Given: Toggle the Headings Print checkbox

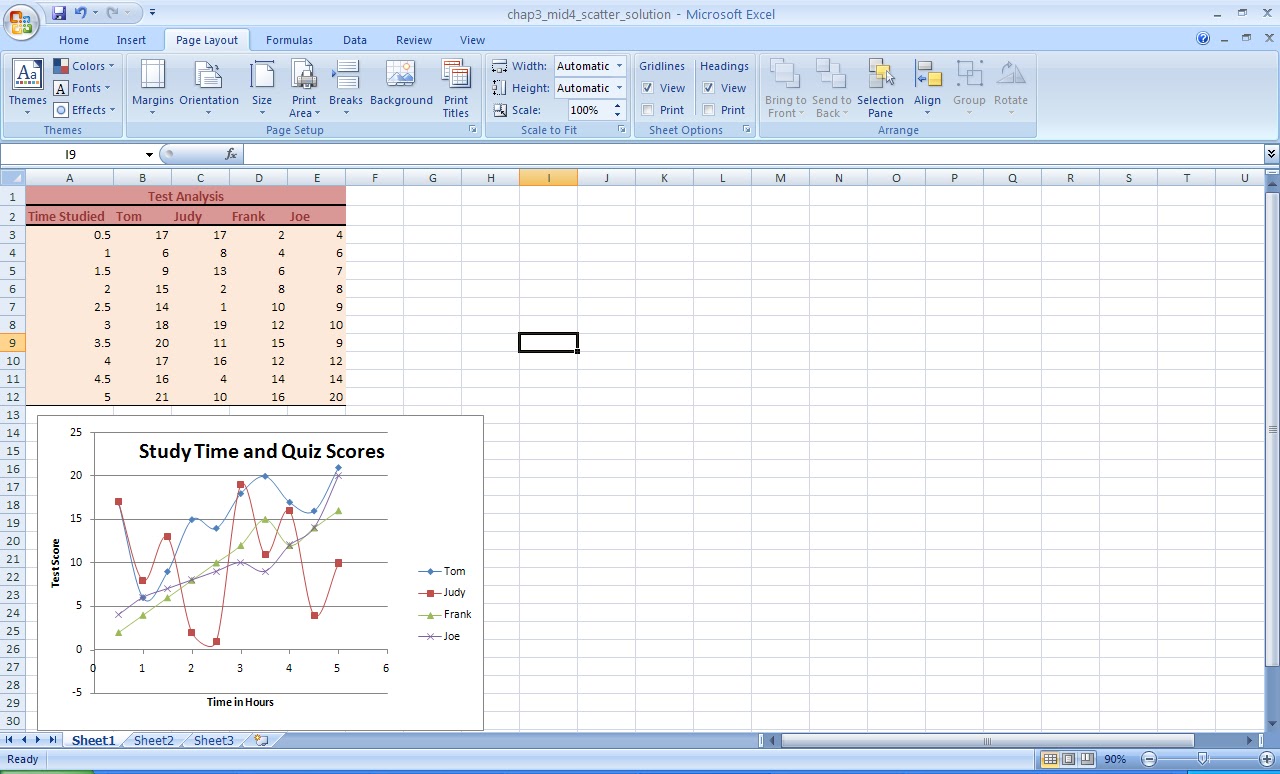Looking at the screenshot, I should point(709,110).
